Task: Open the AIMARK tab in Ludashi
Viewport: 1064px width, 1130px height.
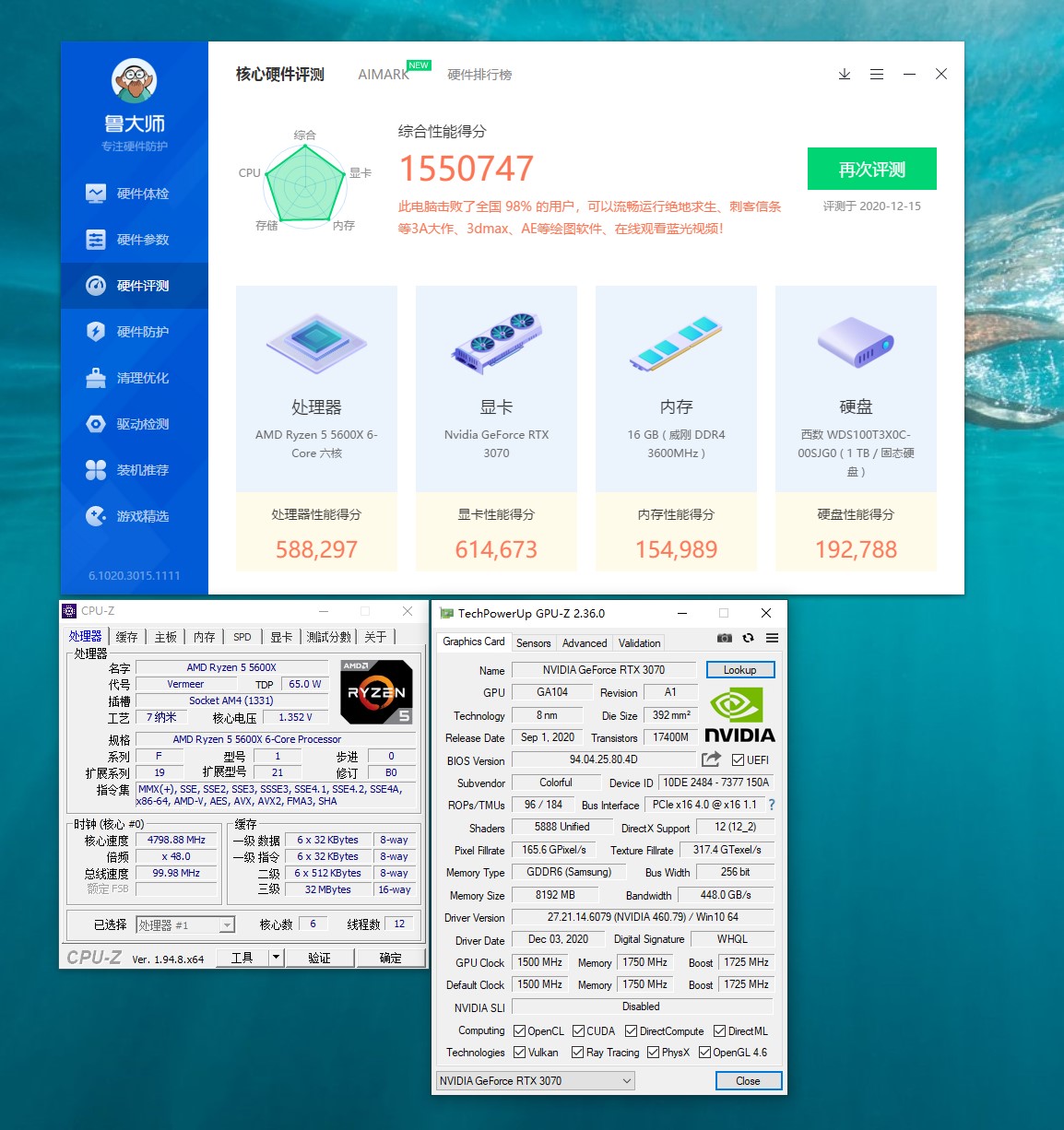Action: pyautogui.click(x=384, y=75)
